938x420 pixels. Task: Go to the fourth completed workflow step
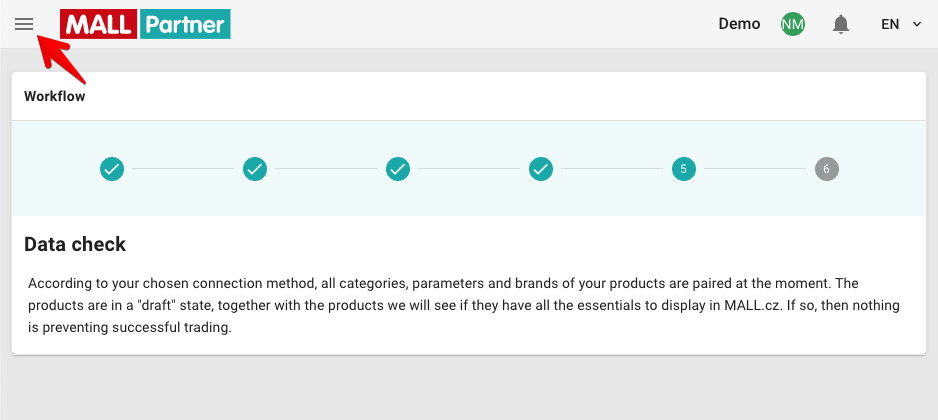coord(541,169)
